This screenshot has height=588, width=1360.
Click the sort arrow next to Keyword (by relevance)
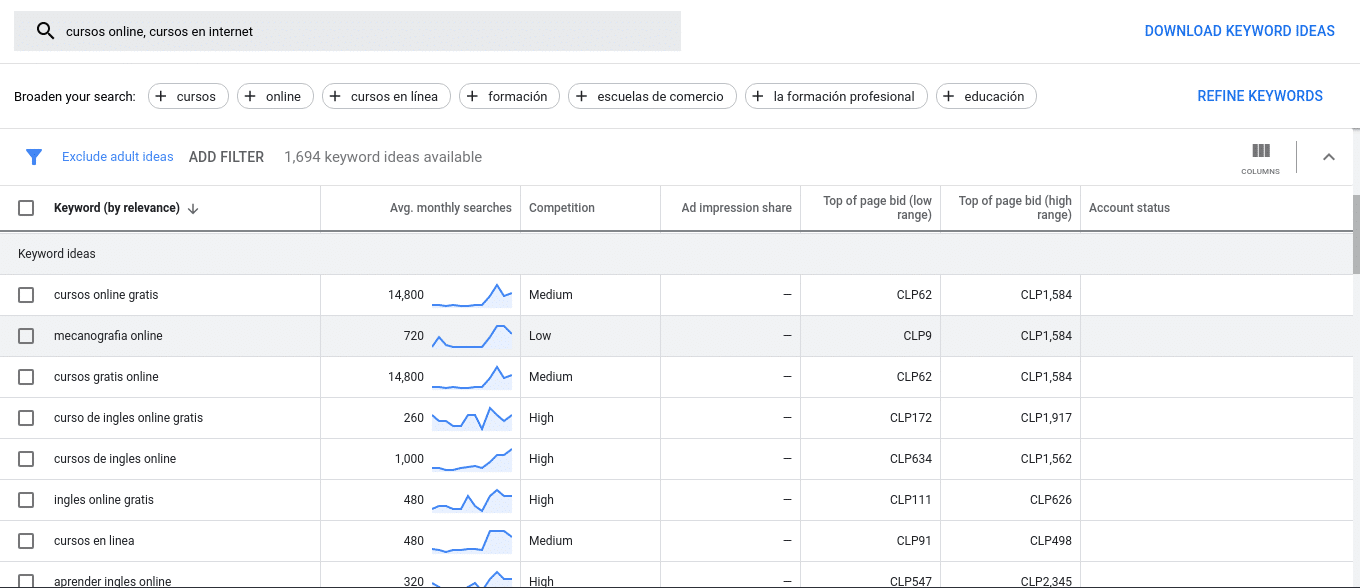[193, 208]
